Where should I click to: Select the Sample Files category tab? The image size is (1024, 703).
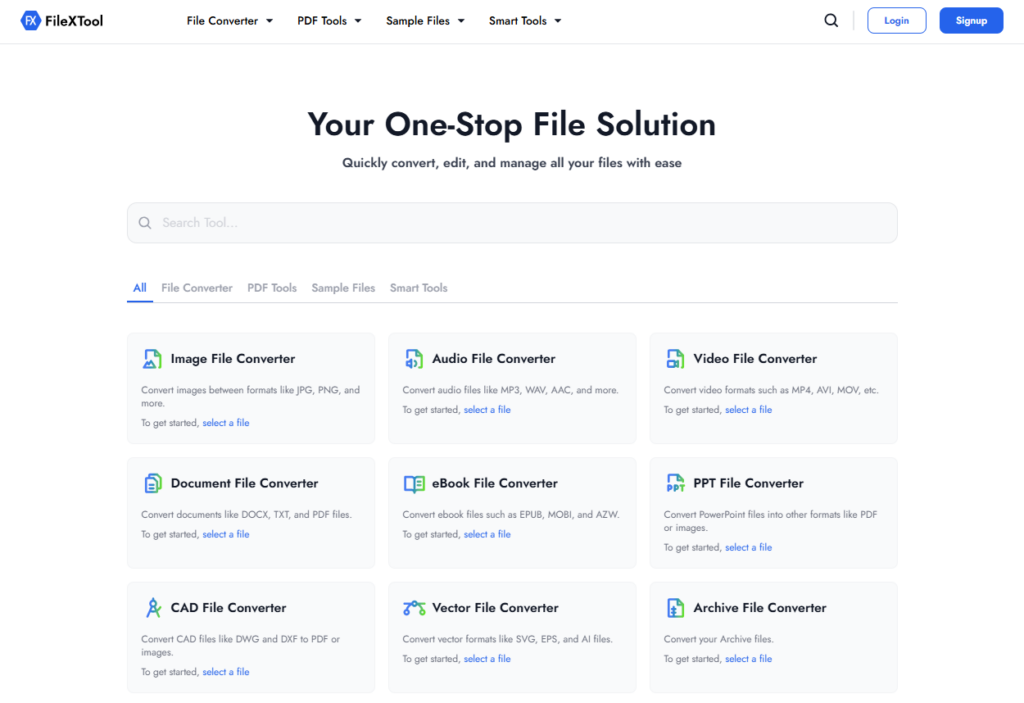[x=343, y=287]
